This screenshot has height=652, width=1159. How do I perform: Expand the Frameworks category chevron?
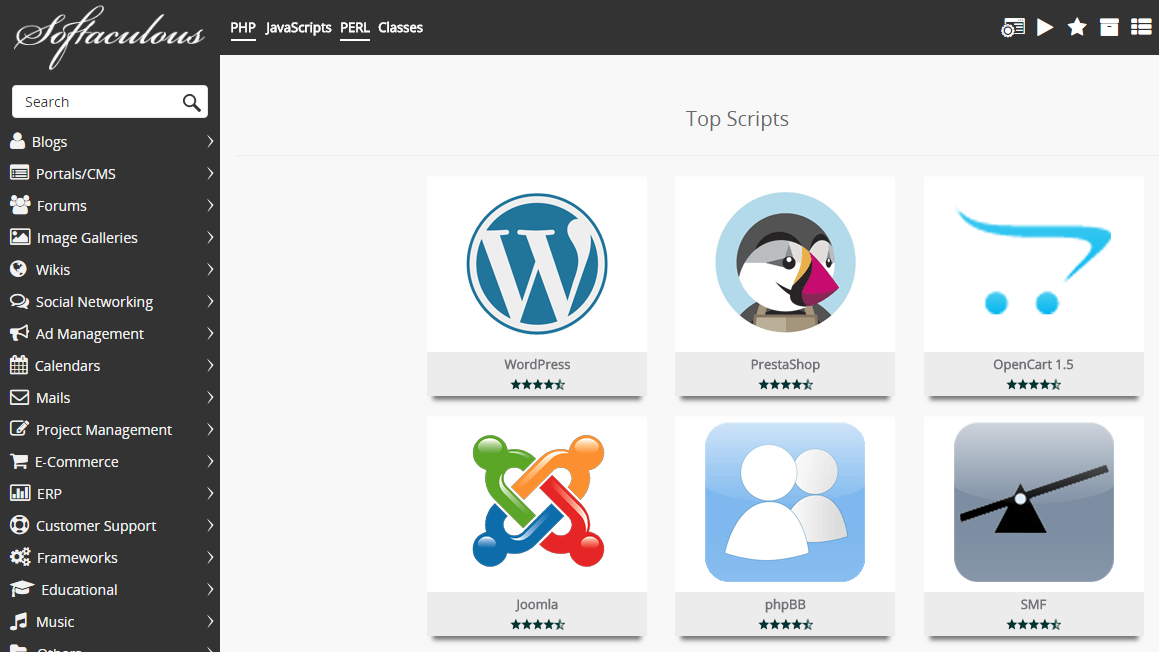click(x=210, y=557)
